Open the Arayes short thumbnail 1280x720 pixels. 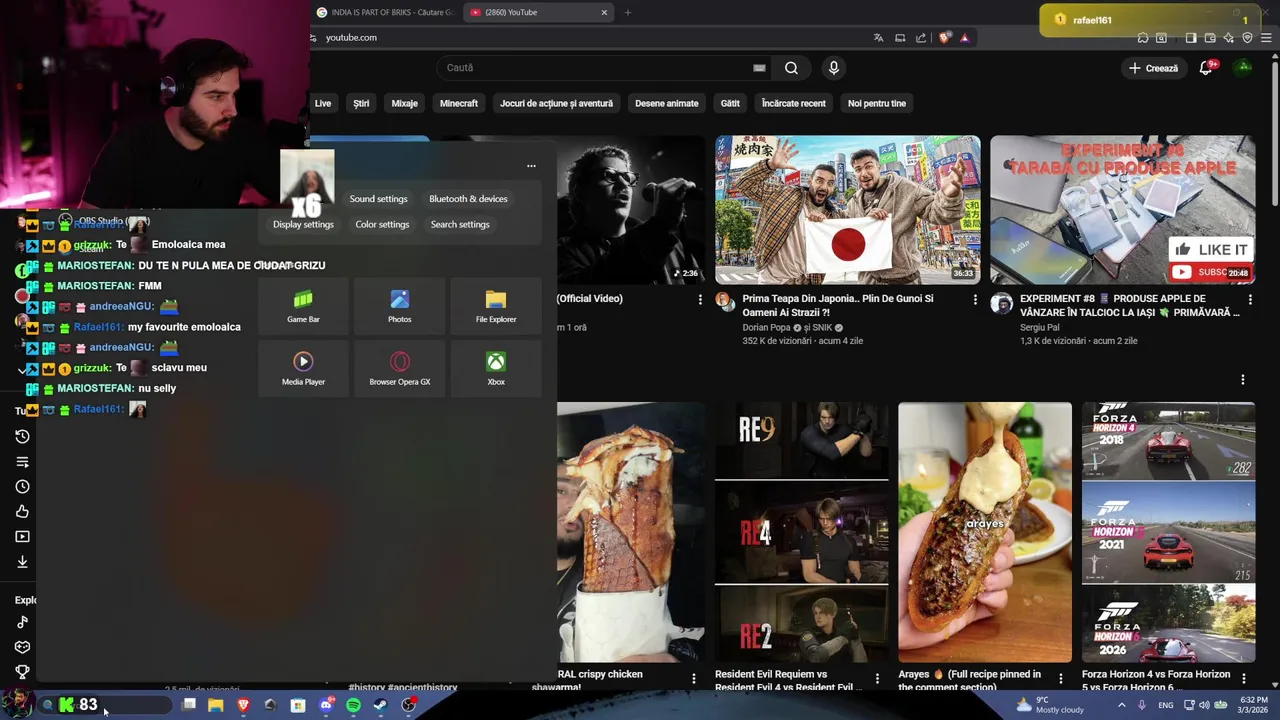click(985, 532)
